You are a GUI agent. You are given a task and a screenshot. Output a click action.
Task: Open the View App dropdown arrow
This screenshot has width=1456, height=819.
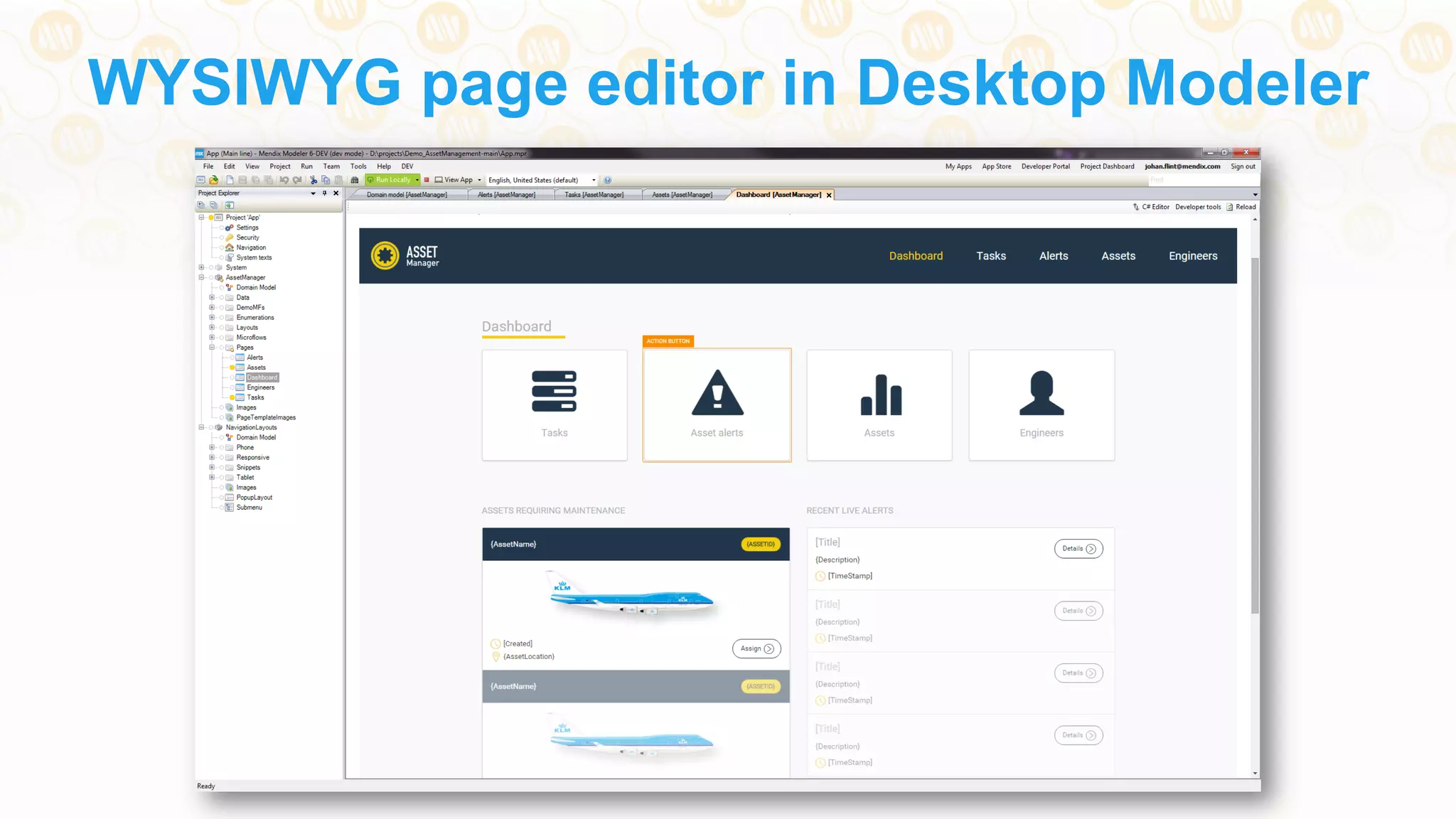(x=480, y=180)
